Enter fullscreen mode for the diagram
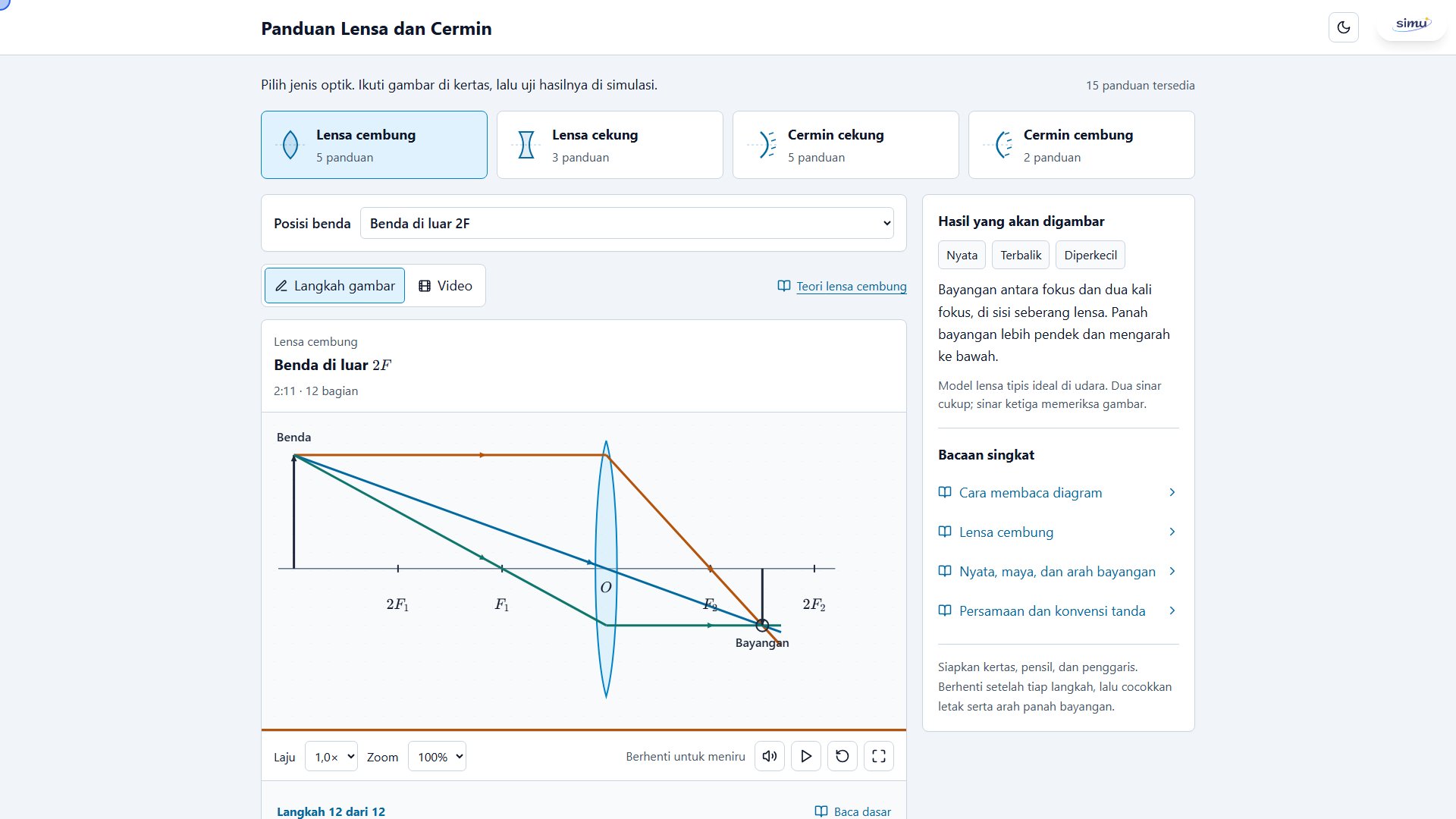Image resolution: width=1456 pixels, height=819 pixels. point(879,756)
